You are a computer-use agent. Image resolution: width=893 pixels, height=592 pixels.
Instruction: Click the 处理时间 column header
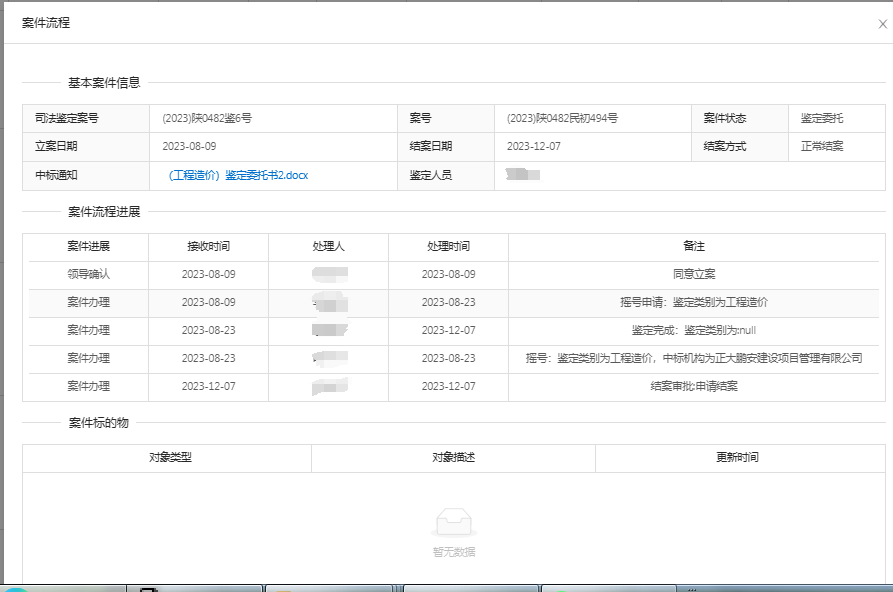pos(448,246)
